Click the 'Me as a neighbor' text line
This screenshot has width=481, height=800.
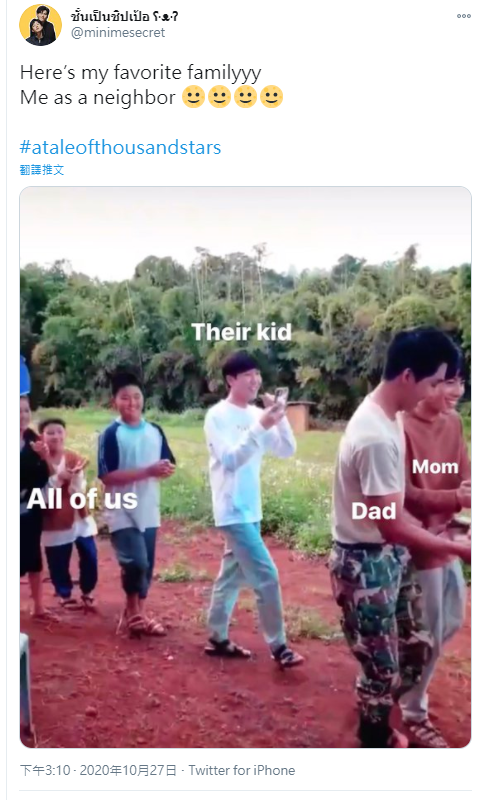pyautogui.click(x=97, y=97)
